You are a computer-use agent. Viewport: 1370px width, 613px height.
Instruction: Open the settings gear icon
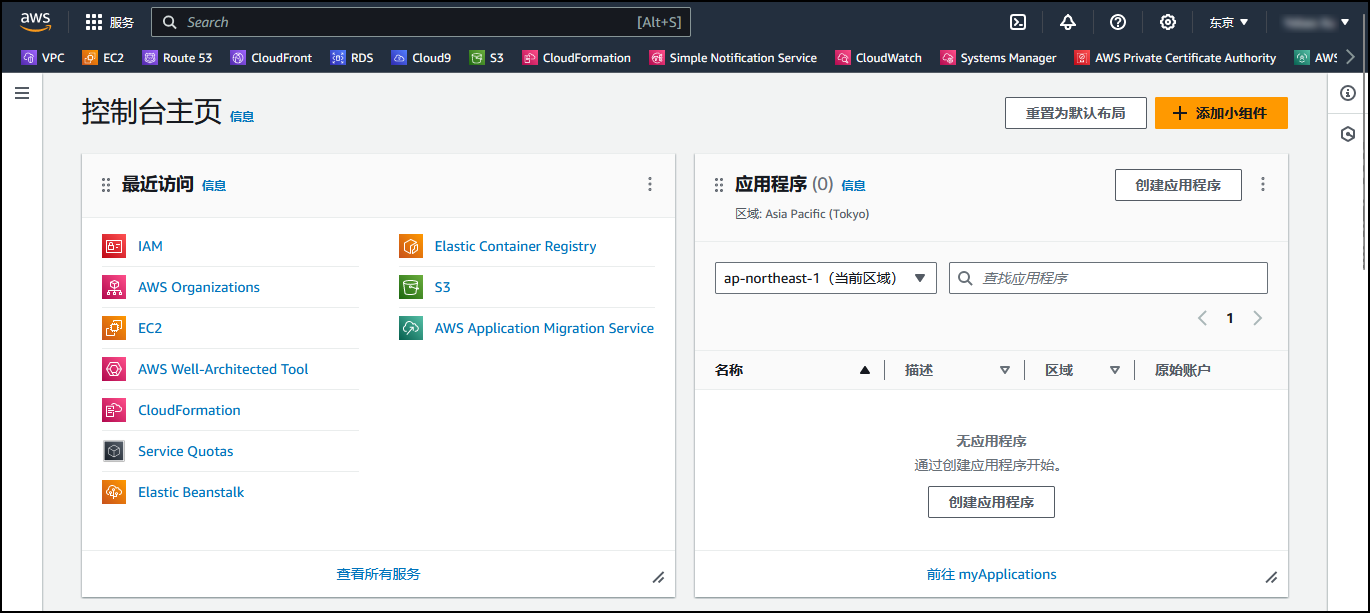[x=1167, y=22]
